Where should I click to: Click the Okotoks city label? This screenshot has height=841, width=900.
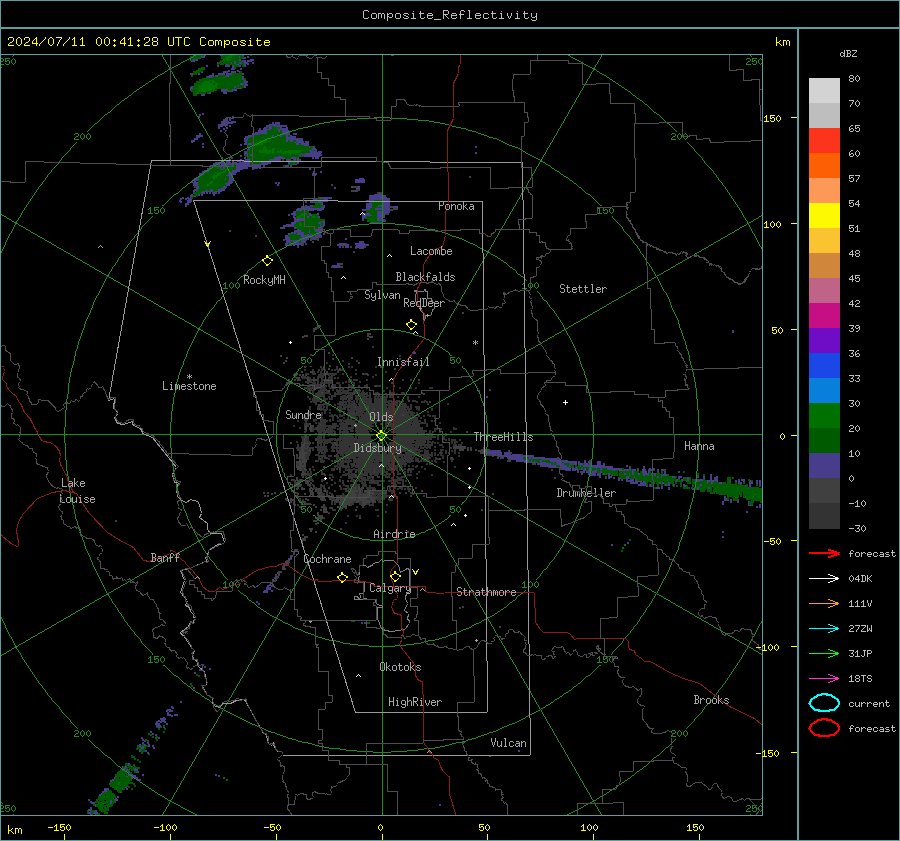[x=400, y=667]
